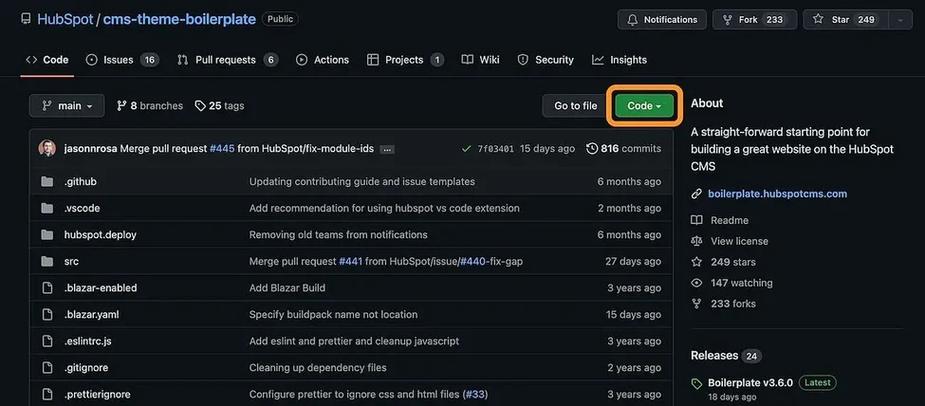Image resolution: width=925 pixels, height=406 pixels.
Task: Click the commit history clock icon
Action: pyautogui.click(x=592, y=148)
